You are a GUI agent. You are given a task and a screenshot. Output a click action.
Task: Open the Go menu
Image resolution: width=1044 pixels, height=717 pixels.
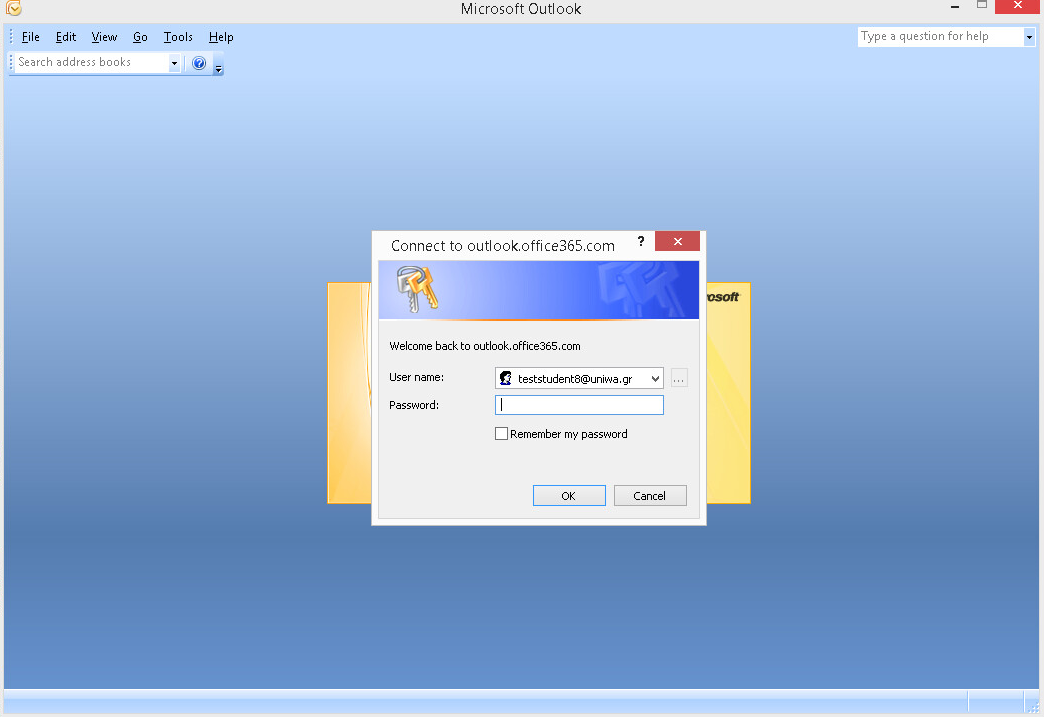pyautogui.click(x=140, y=37)
